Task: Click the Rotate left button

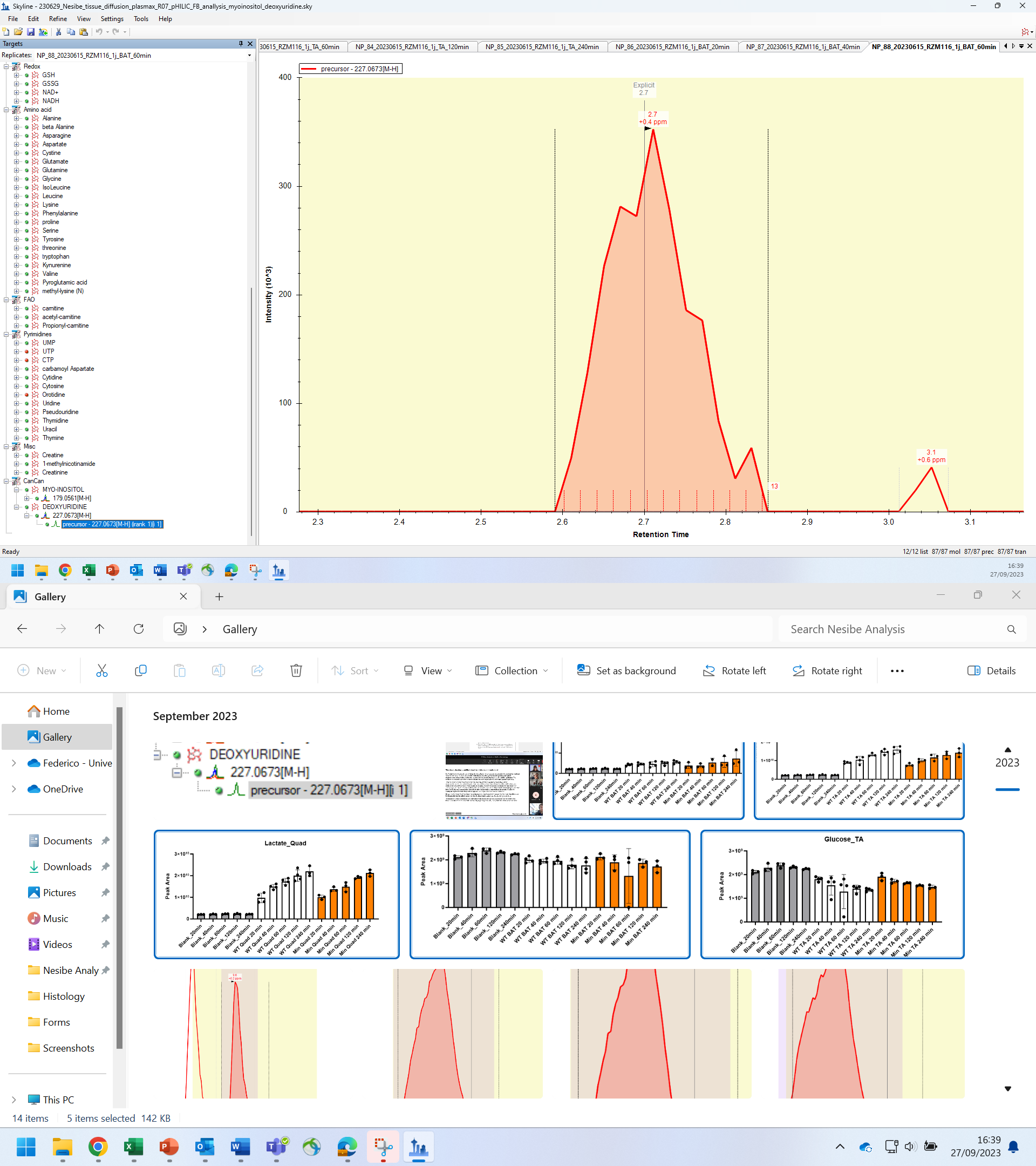Action: [734, 671]
